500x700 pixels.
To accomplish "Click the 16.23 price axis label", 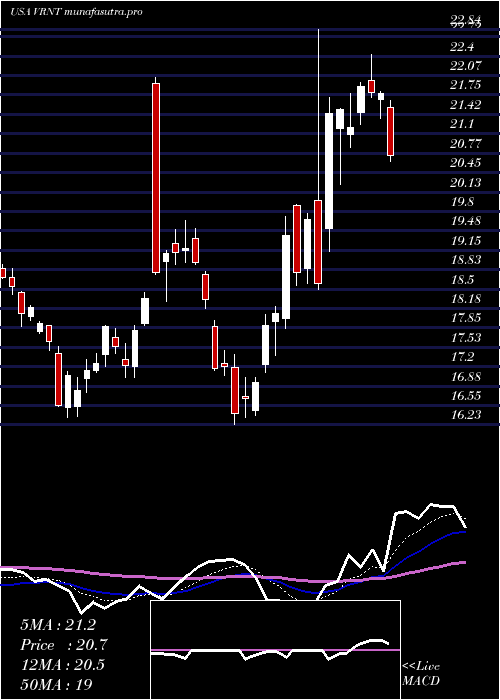I will point(466,415).
